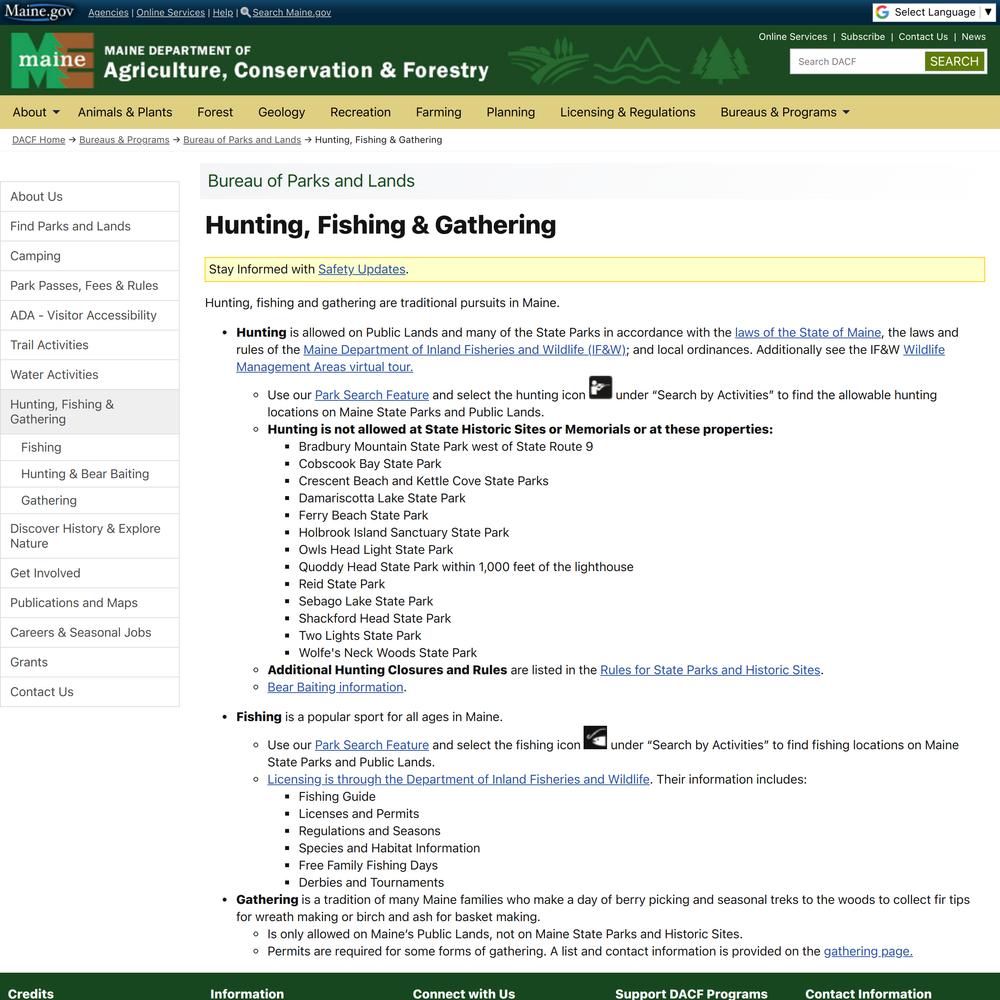The height and width of the screenshot is (1000, 1000).
Task: Open ADA - Visitor Accessibility sidebar item
Action: pyautogui.click(x=90, y=315)
